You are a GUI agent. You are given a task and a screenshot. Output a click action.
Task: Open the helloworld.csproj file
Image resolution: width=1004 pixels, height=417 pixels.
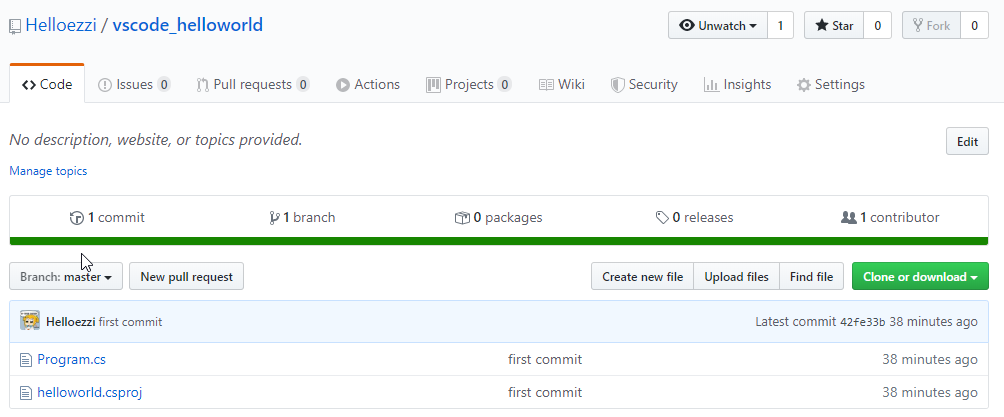(90, 392)
